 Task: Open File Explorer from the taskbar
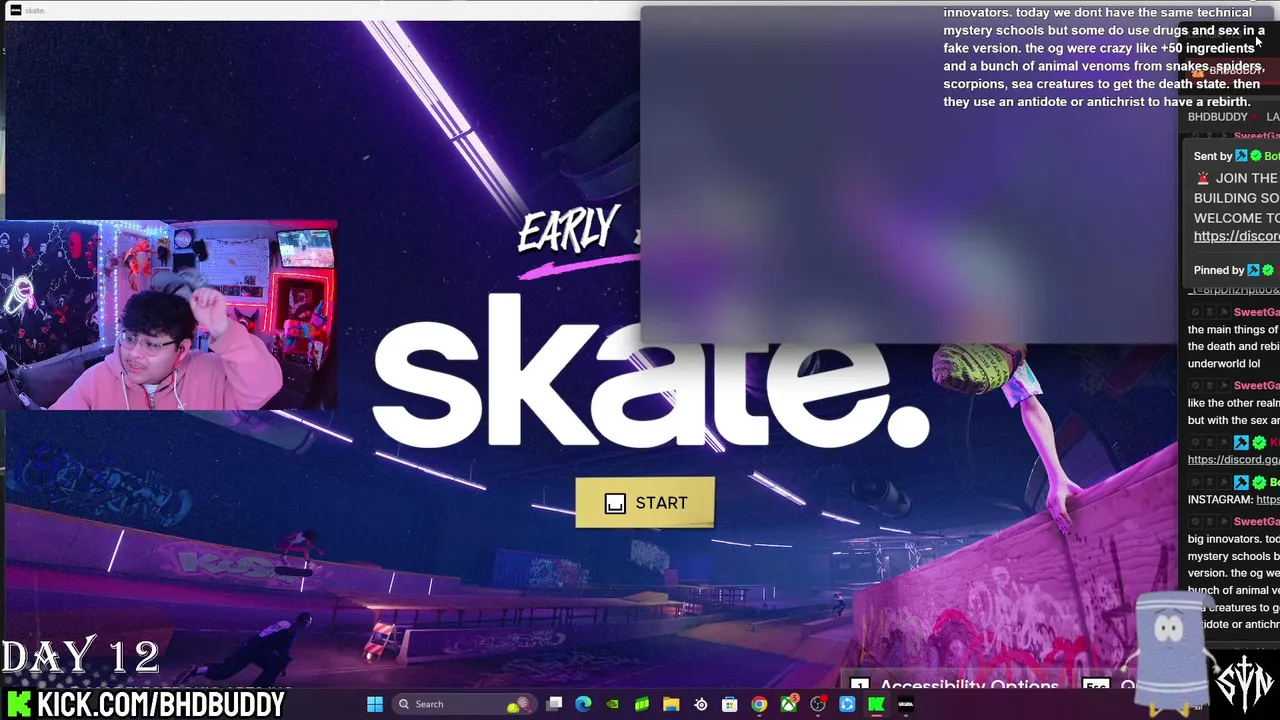point(671,704)
